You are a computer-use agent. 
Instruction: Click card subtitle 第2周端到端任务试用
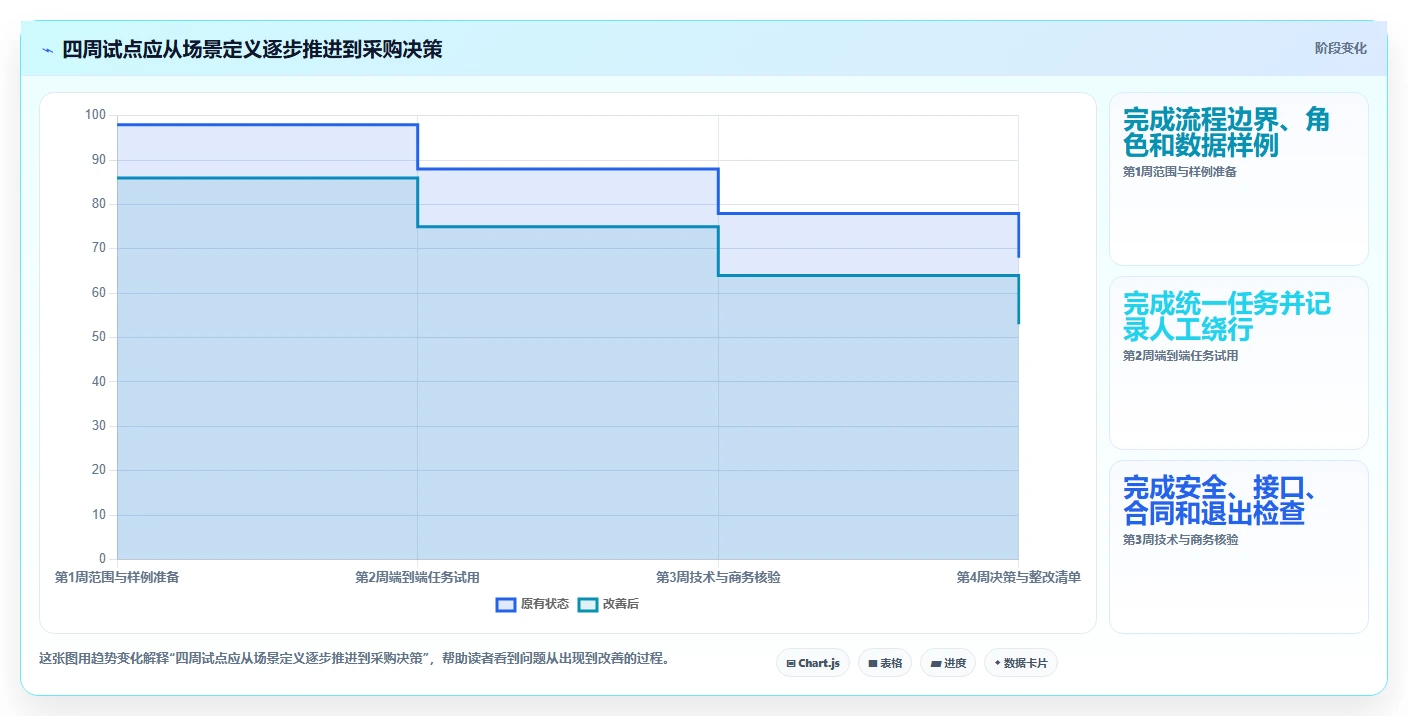(1180, 356)
